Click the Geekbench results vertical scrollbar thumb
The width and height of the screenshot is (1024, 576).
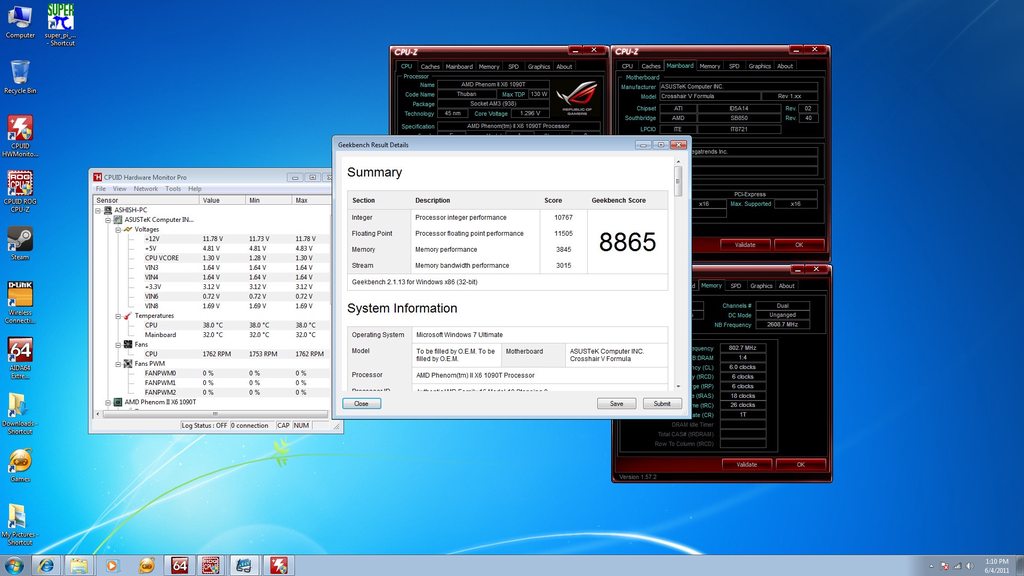point(678,180)
